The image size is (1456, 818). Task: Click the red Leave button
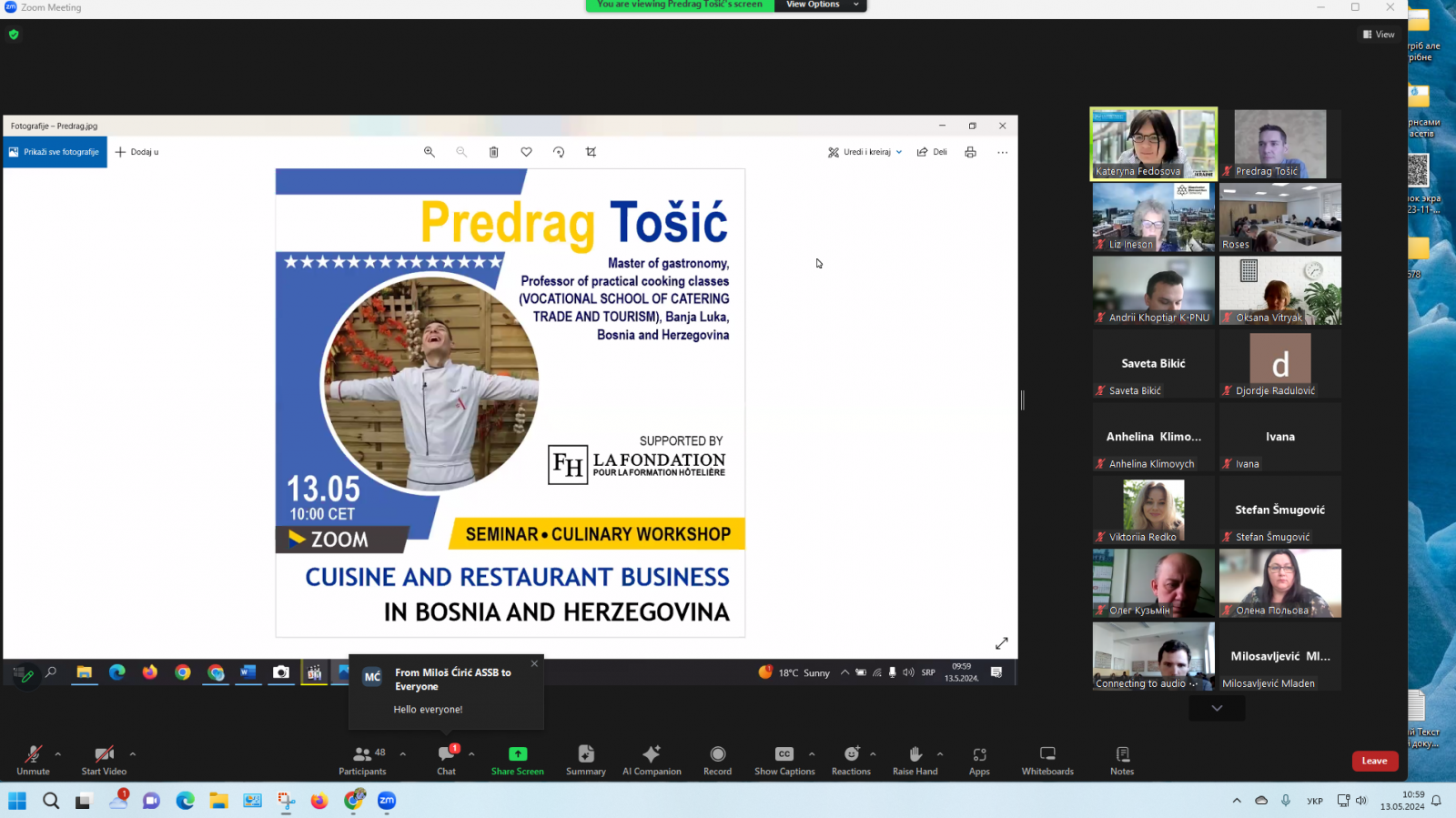(x=1374, y=761)
